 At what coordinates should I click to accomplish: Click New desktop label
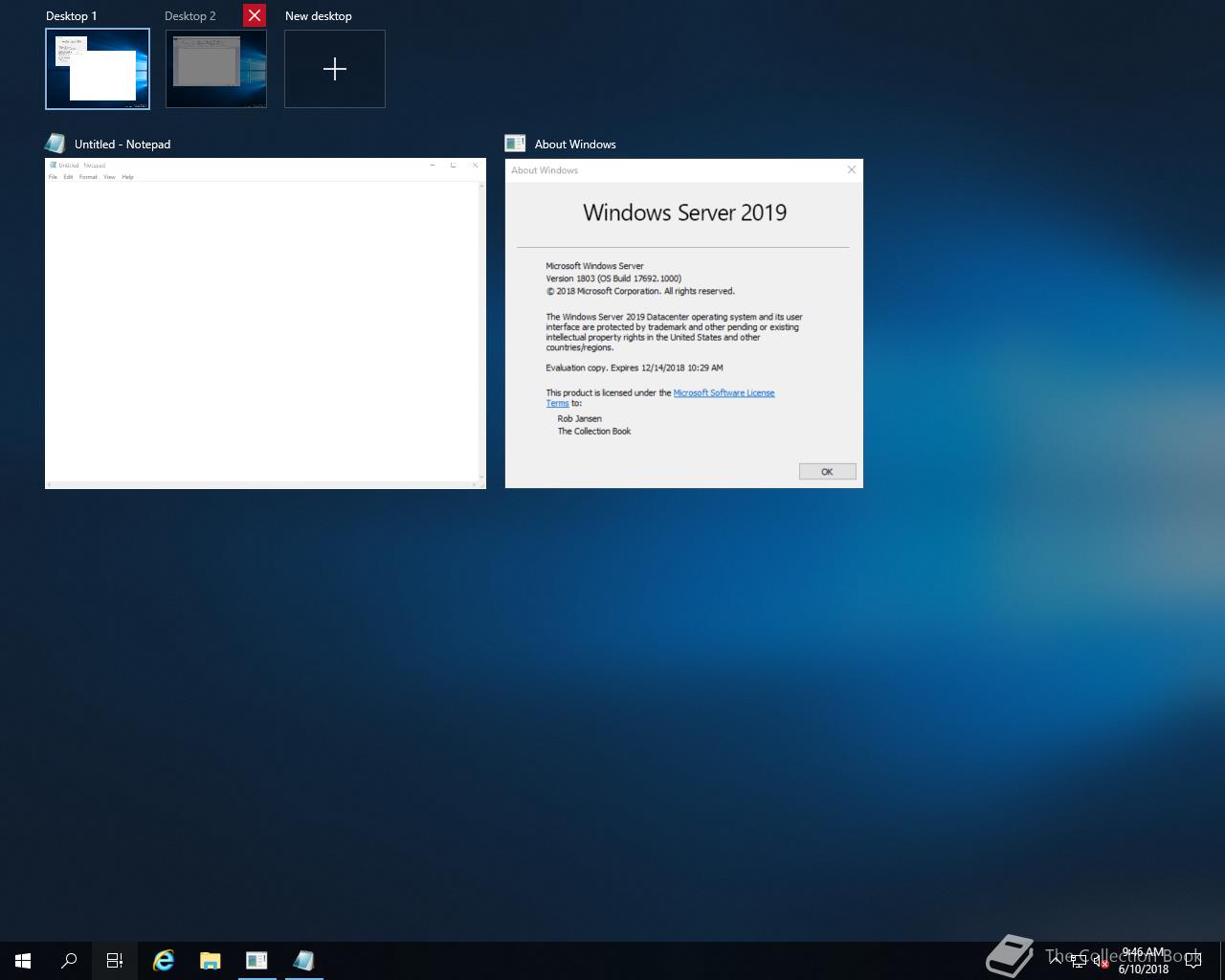click(319, 16)
